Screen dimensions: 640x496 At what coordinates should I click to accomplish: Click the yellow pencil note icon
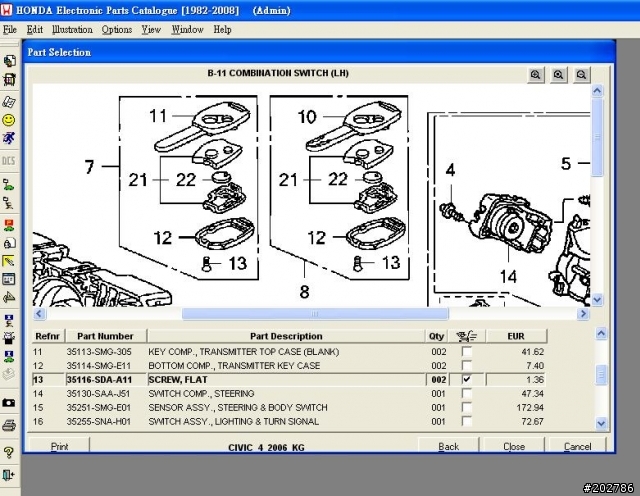pos(9,261)
